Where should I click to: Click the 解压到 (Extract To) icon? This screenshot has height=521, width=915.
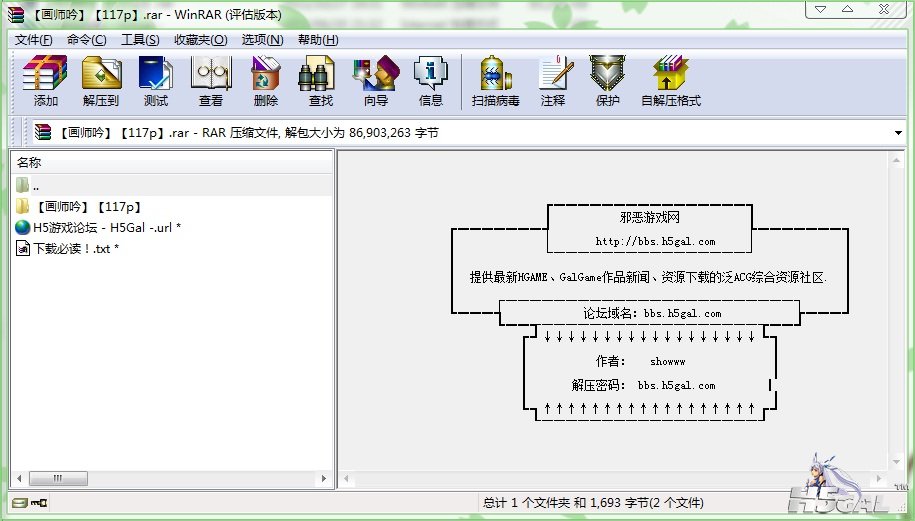coord(101,80)
